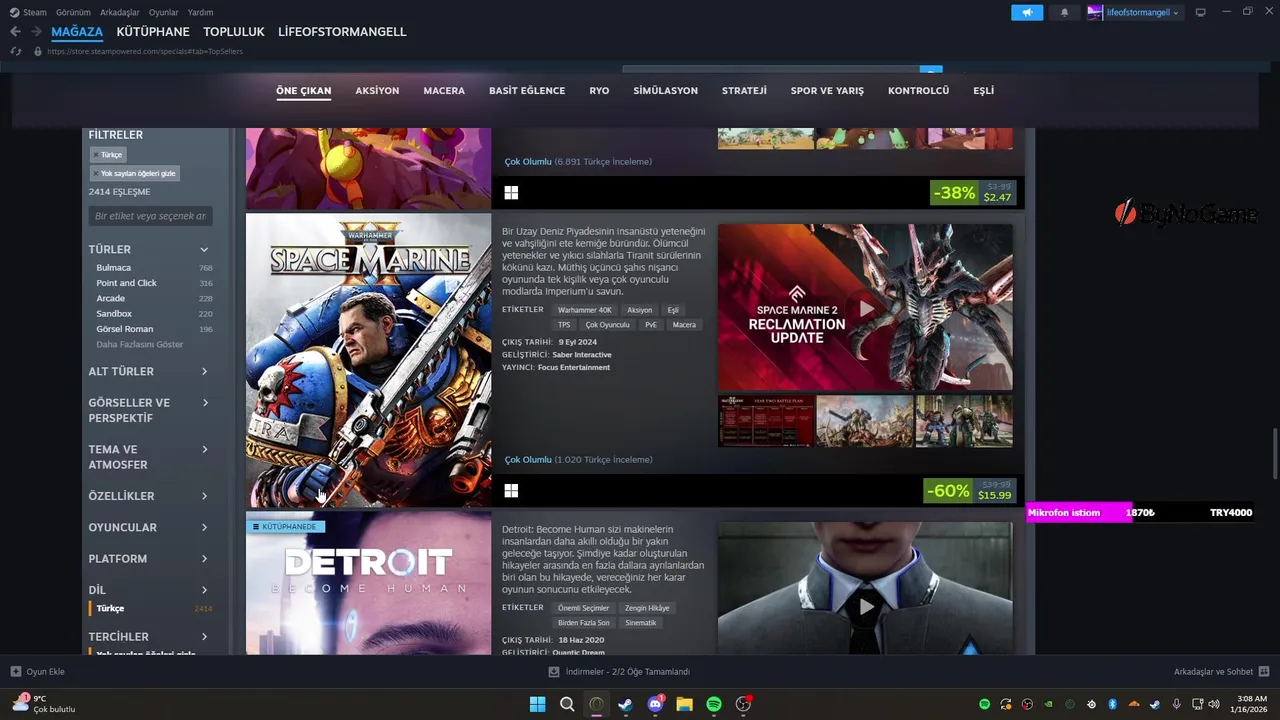Open the announcements megaphone button
This screenshot has height=720, width=1280.
[1027, 12]
